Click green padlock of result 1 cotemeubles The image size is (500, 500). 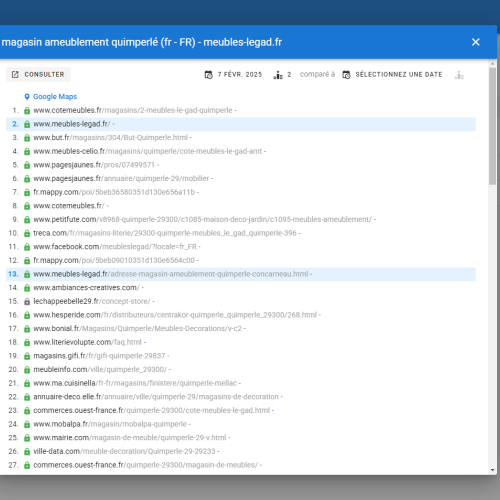tap(27, 110)
